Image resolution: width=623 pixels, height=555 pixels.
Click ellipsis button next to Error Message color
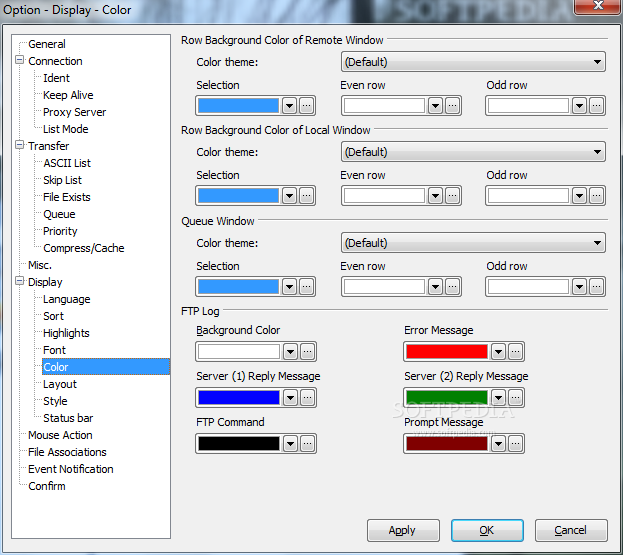coord(515,352)
